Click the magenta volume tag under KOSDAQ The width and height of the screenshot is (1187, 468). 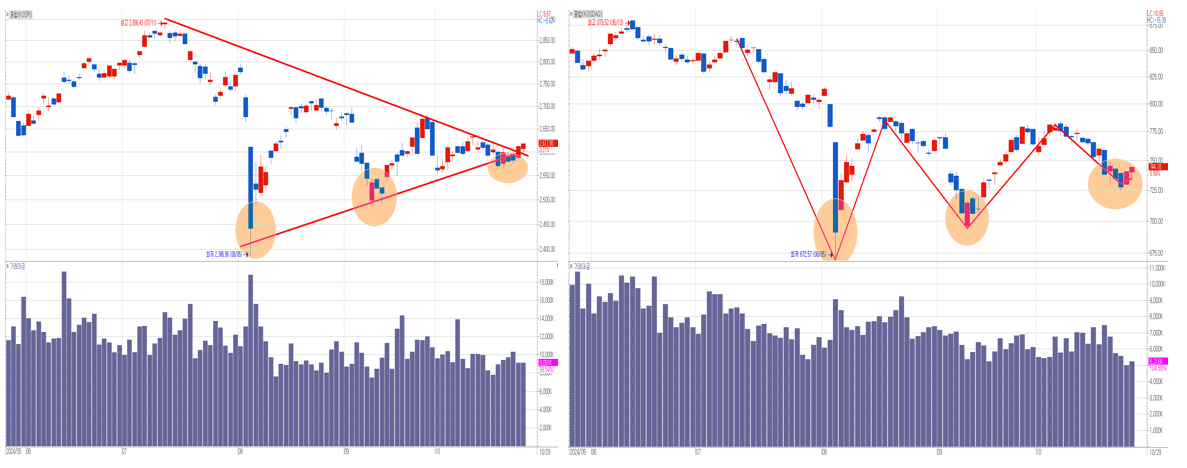click(x=1157, y=360)
